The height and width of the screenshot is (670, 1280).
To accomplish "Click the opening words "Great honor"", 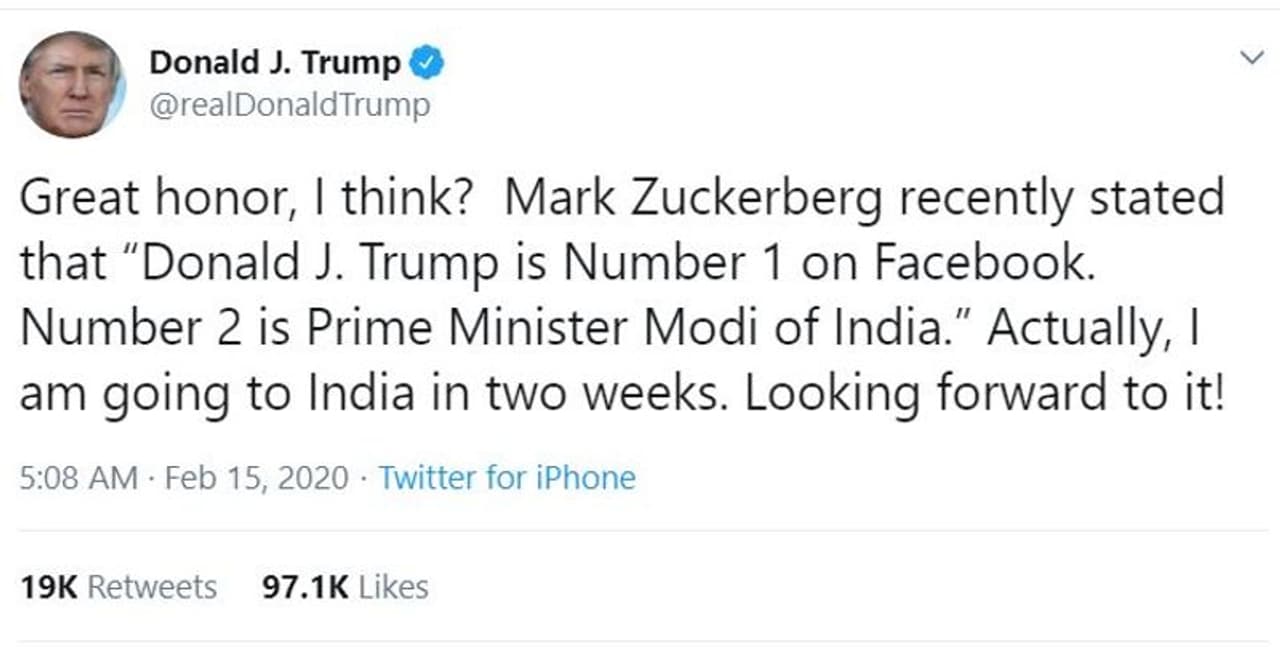I will point(148,198).
